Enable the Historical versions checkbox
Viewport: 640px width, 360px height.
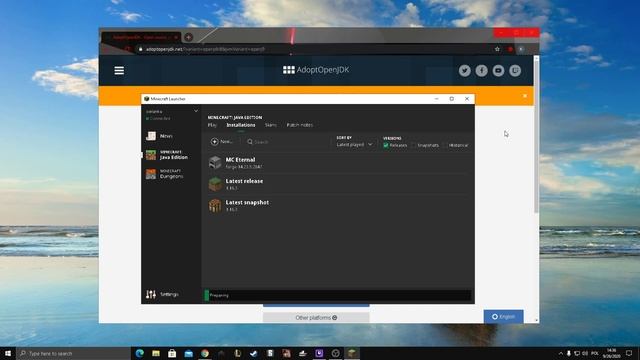pyautogui.click(x=445, y=145)
